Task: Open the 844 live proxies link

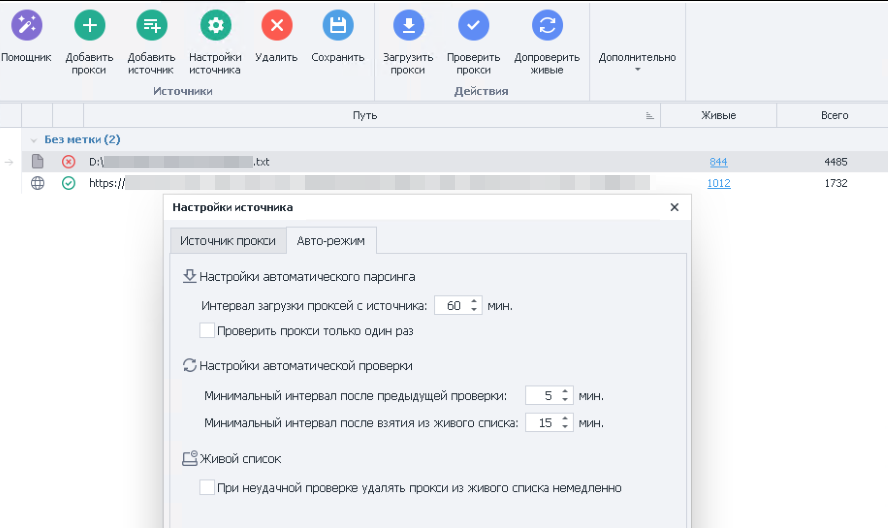Action: click(x=718, y=162)
